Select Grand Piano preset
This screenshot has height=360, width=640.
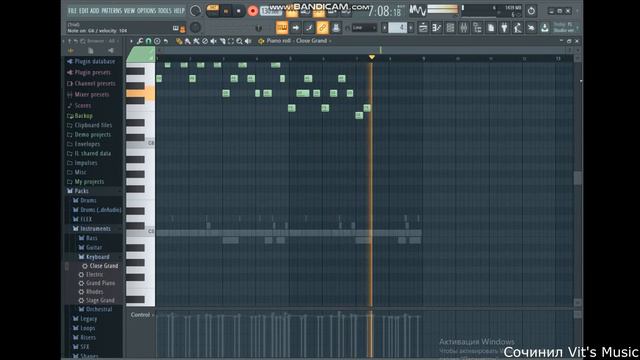click(100, 283)
